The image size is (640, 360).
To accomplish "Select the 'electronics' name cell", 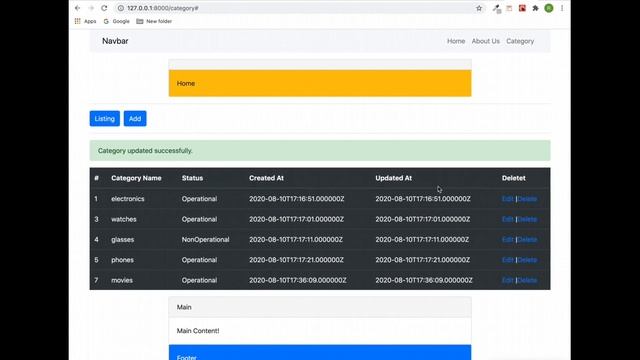I will click(x=128, y=199).
